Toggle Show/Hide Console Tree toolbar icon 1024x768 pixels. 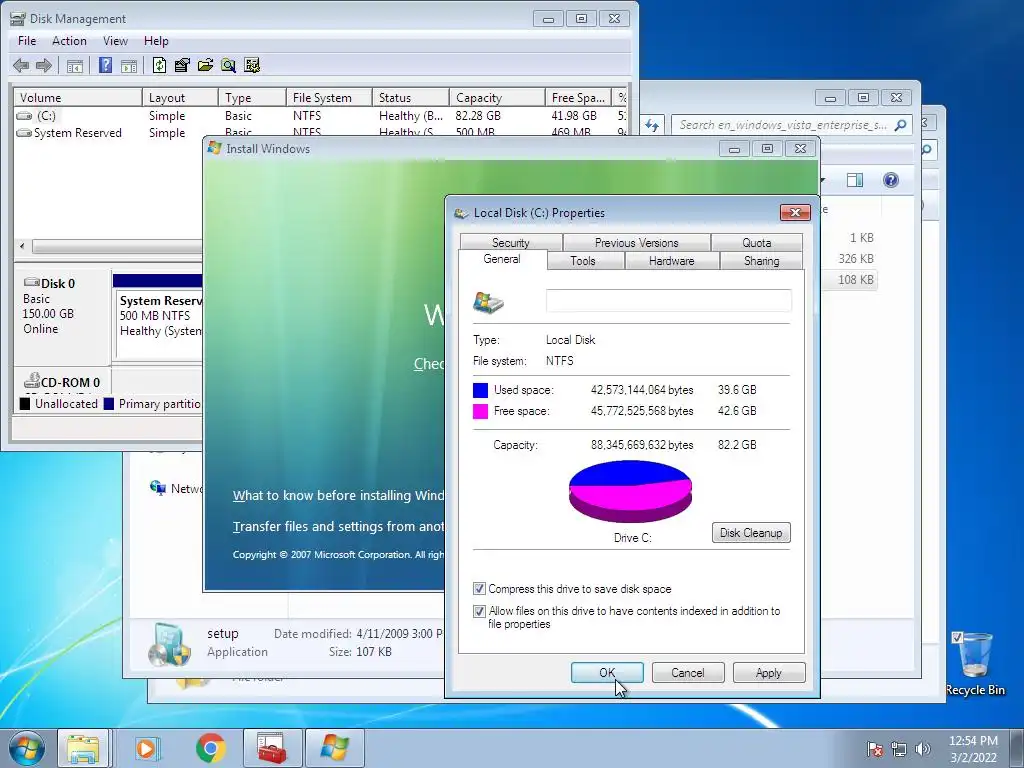click(75, 65)
